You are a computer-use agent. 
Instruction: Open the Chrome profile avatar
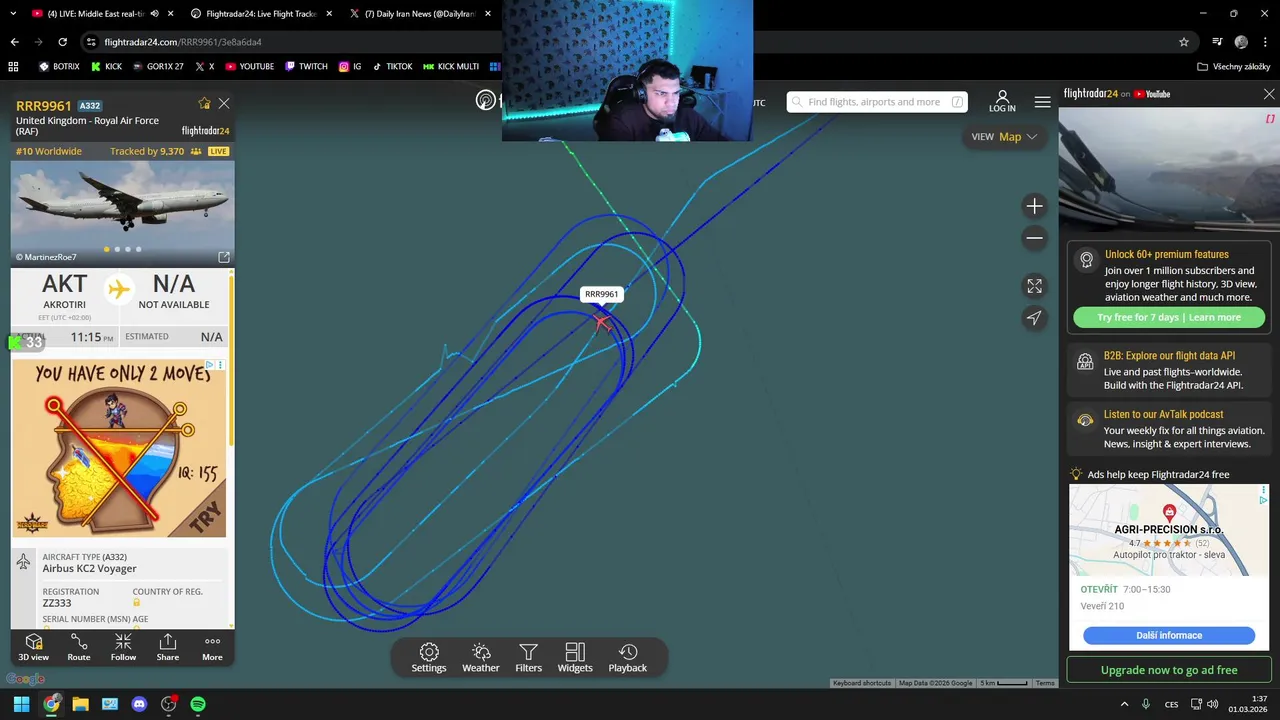click(x=1241, y=42)
